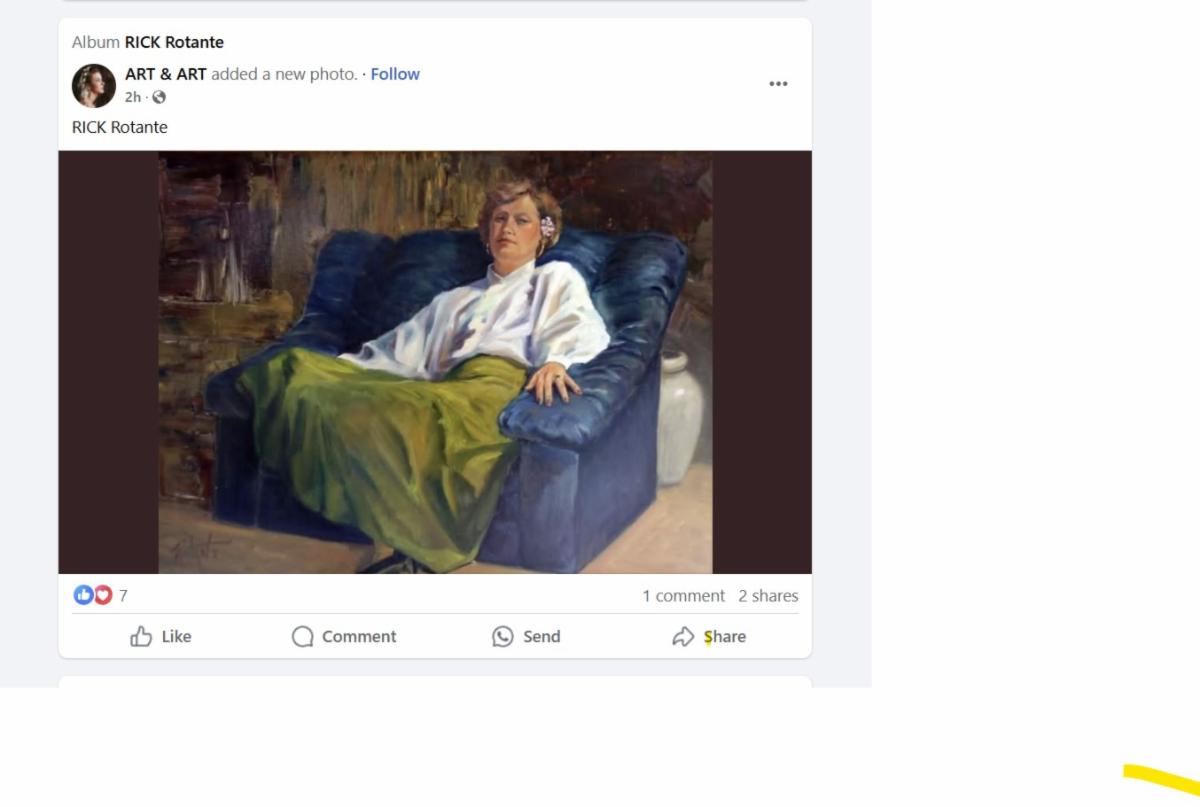
Task: Open the RICK Rotante album link
Action: 174,42
